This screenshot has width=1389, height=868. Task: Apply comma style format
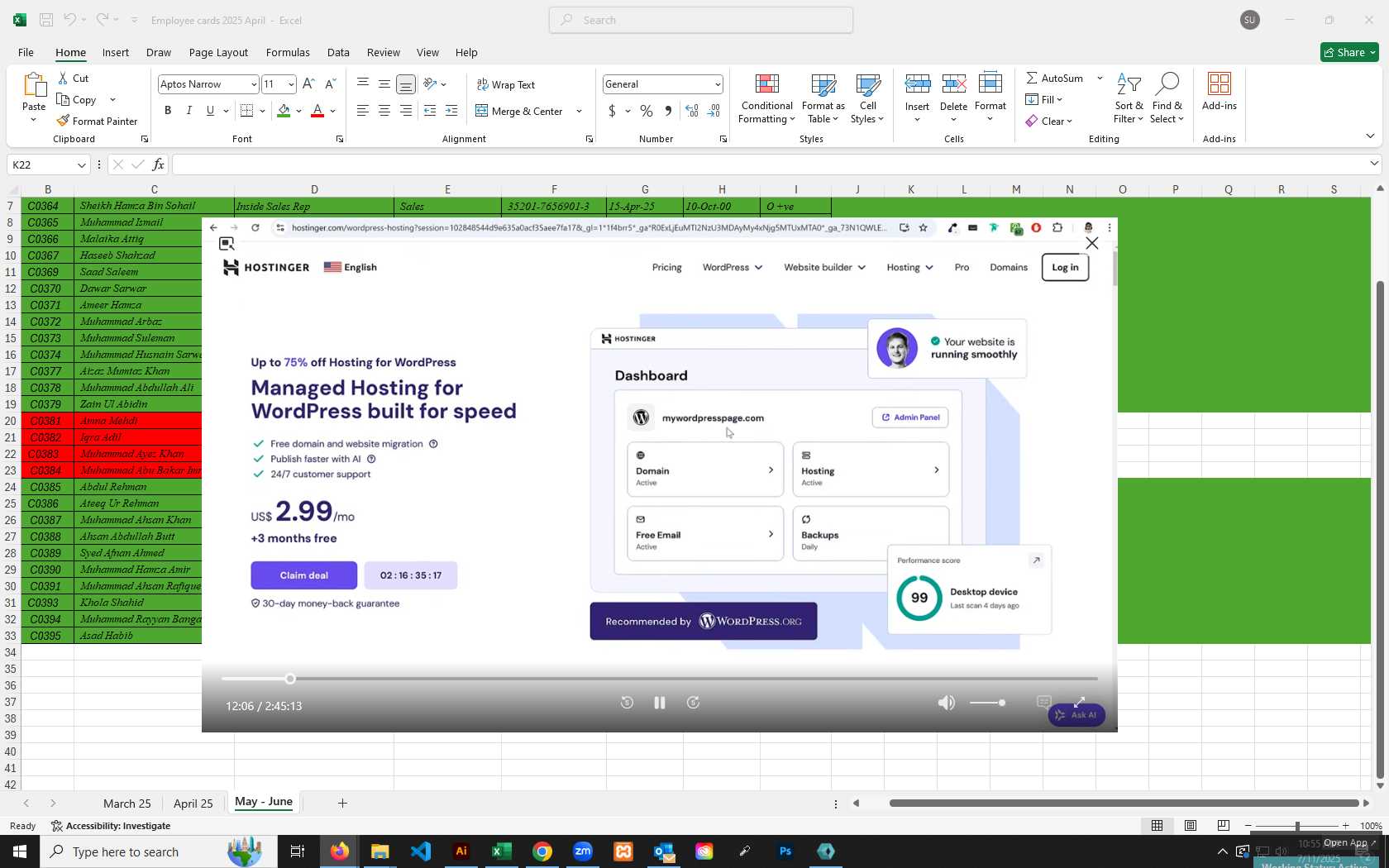668,111
